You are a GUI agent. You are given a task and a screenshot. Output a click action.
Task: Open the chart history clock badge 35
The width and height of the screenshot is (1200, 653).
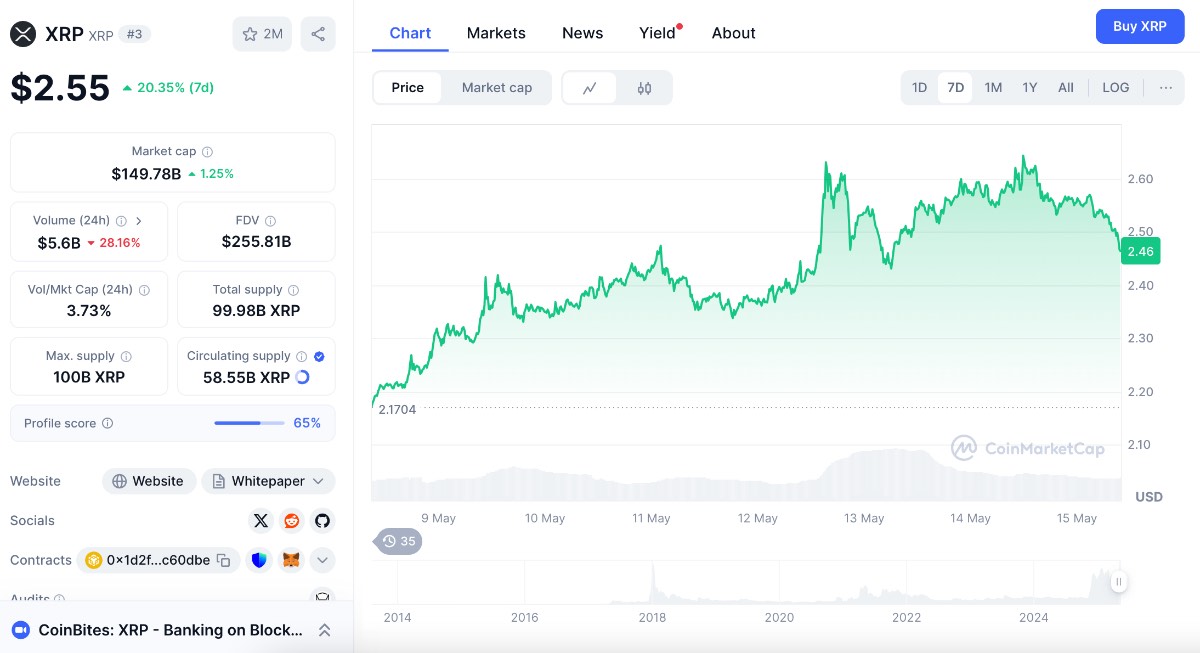(x=398, y=541)
